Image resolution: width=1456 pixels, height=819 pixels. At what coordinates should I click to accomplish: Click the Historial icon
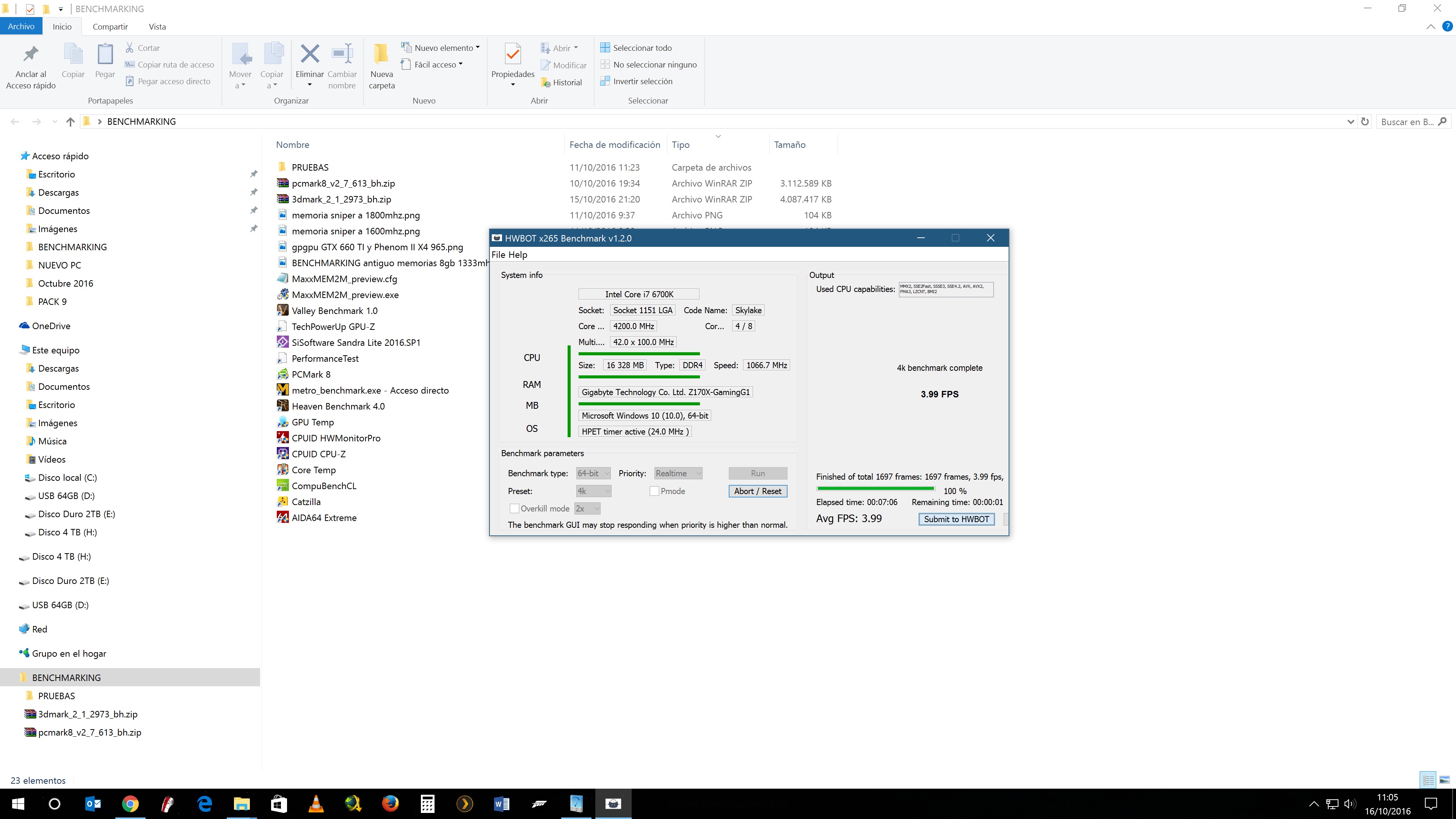tap(546, 83)
